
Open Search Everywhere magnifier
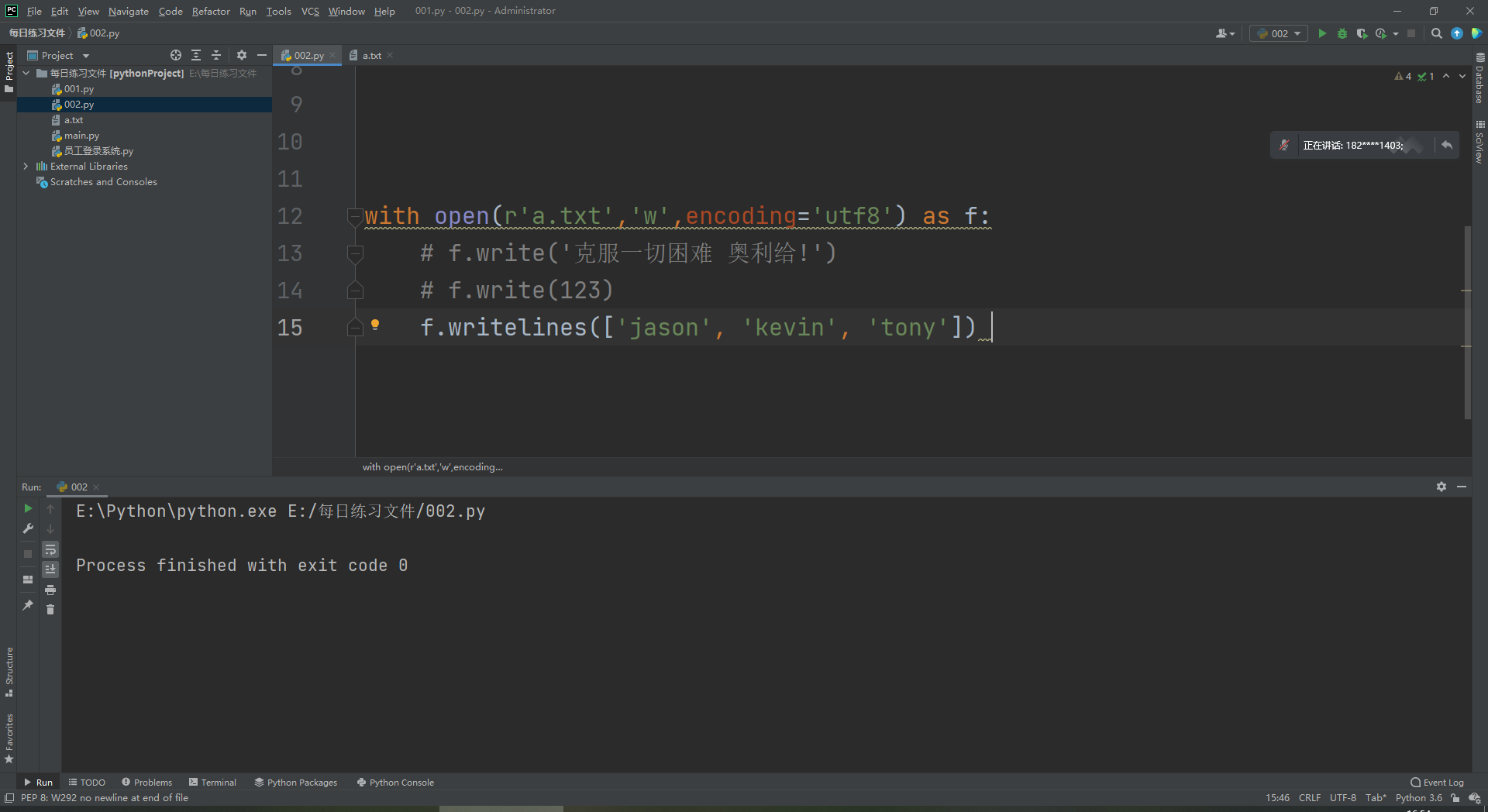1436,33
